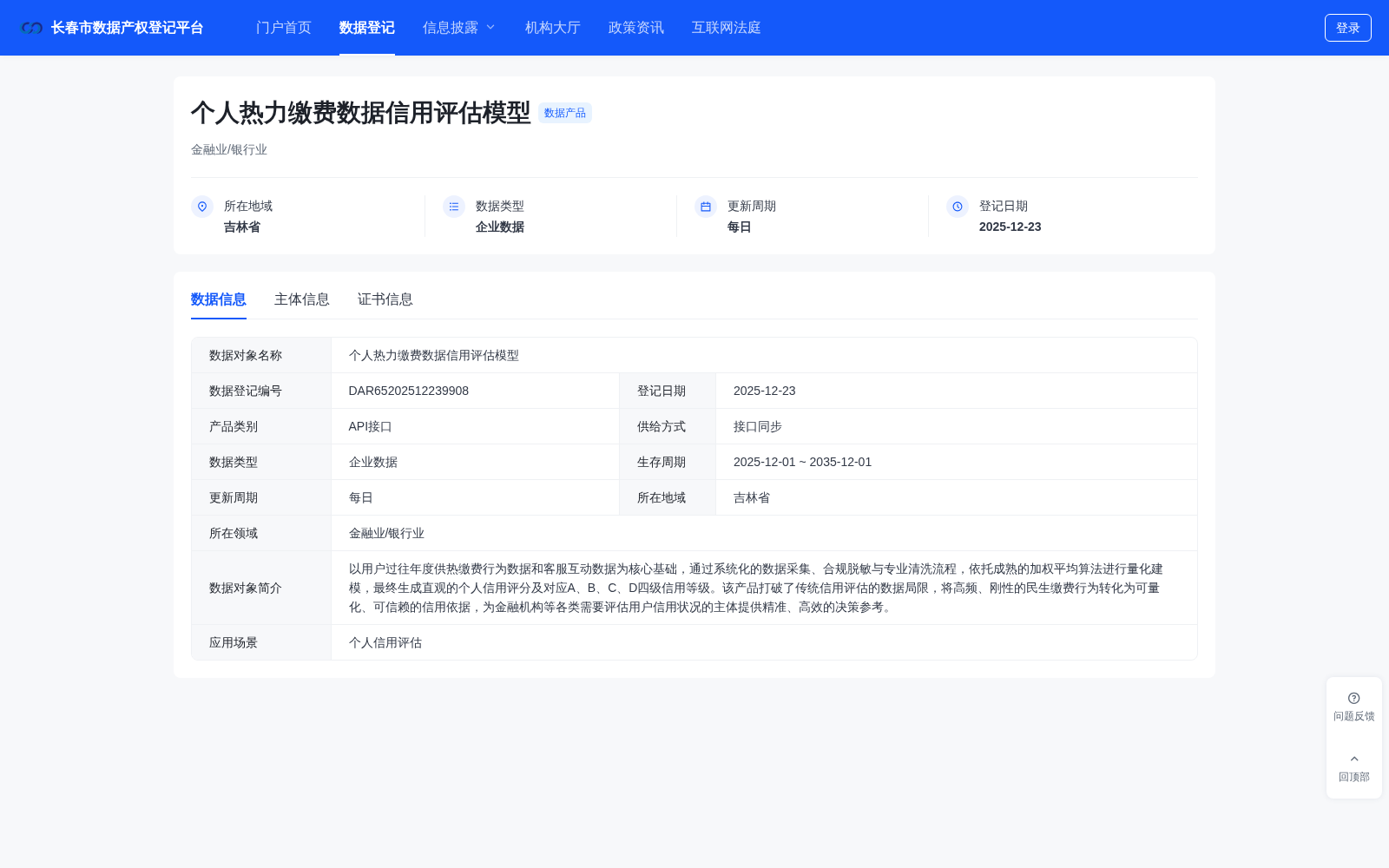Click the 2025-12-23 value in table
Viewport: 1389px width, 868px height.
[765, 391]
